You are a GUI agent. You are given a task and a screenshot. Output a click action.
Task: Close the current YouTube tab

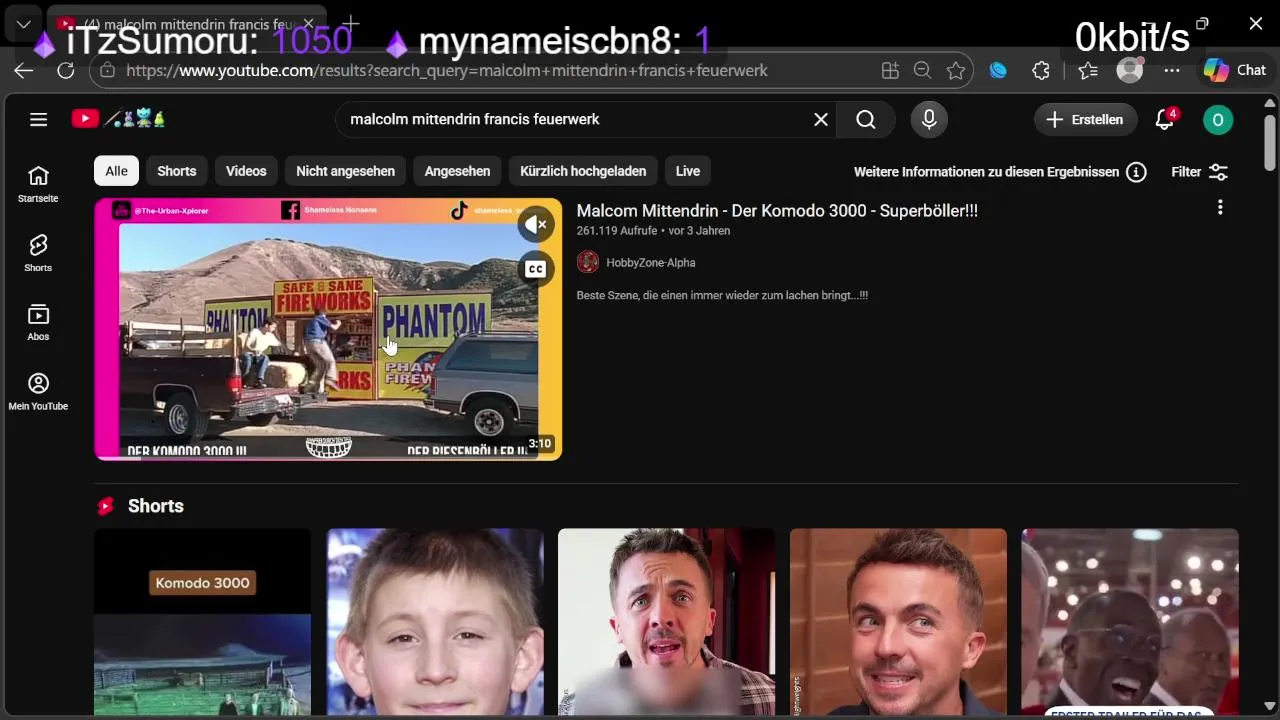308,24
